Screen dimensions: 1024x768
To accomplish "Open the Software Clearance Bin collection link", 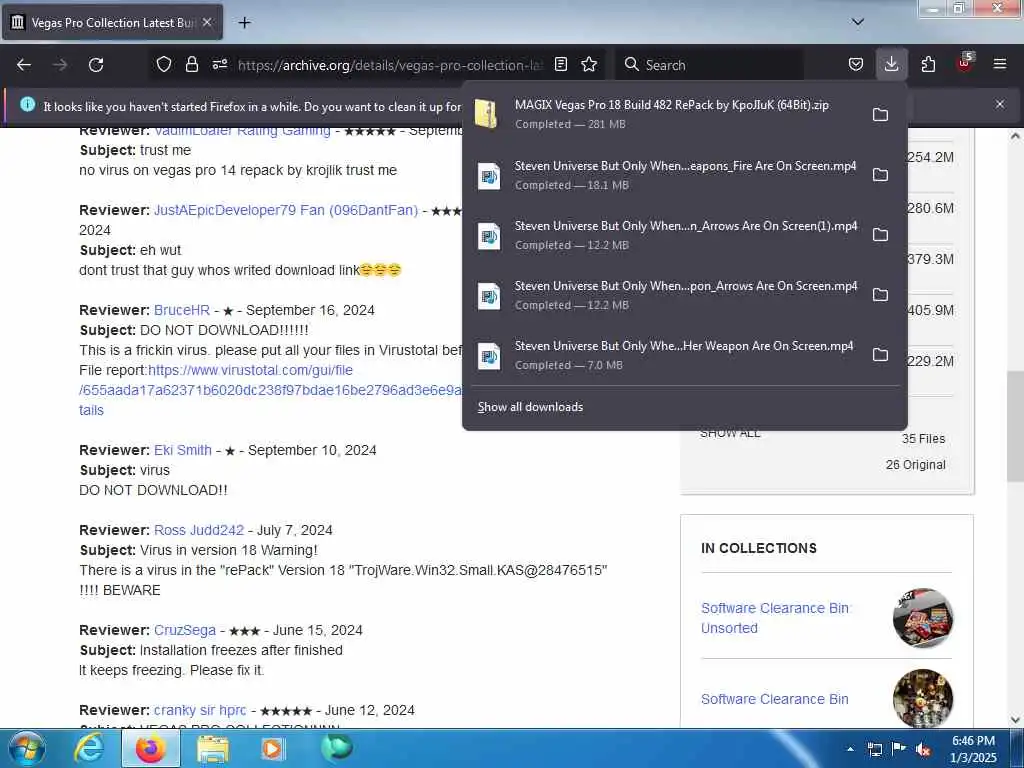I will pos(775,699).
